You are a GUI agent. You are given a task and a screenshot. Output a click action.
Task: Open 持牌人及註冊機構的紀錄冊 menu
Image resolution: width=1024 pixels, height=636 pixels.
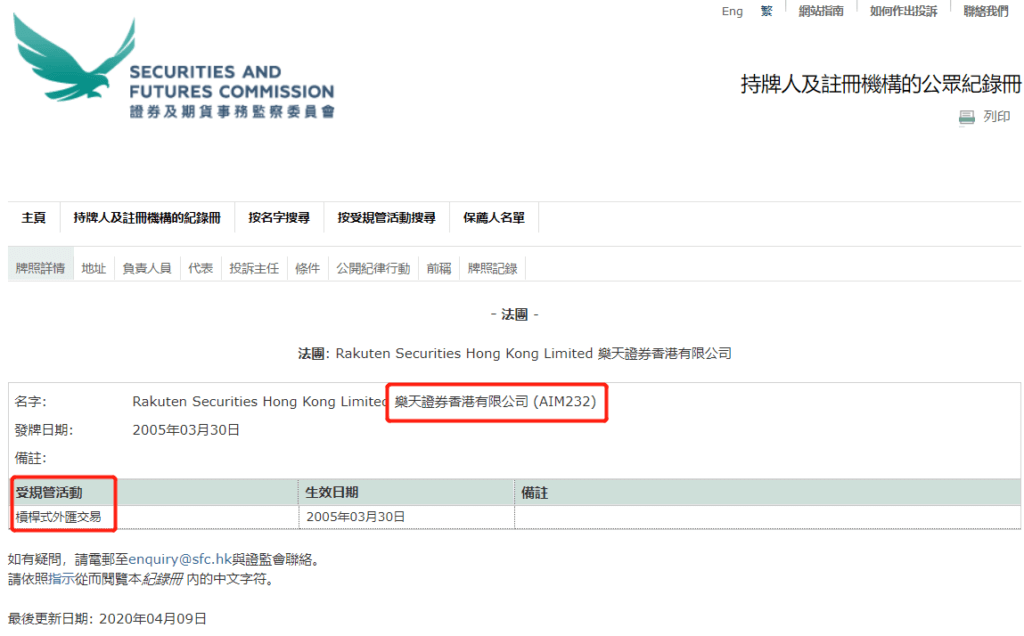tap(147, 217)
